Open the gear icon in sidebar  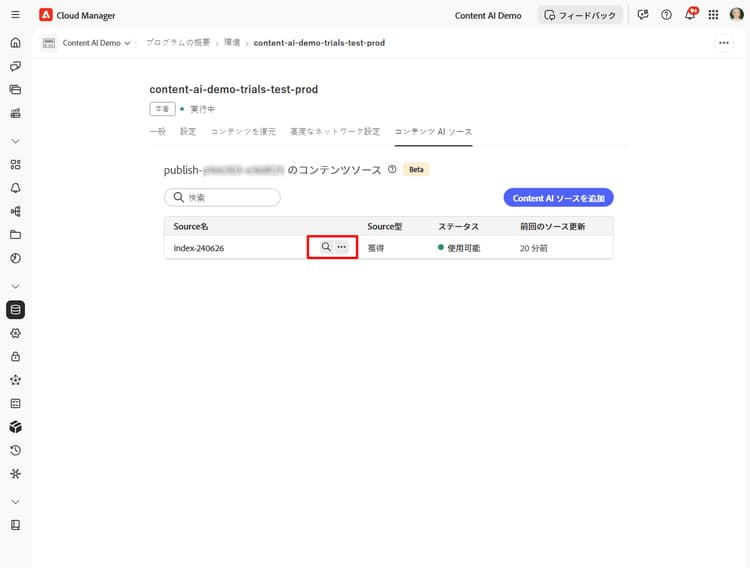(15, 333)
